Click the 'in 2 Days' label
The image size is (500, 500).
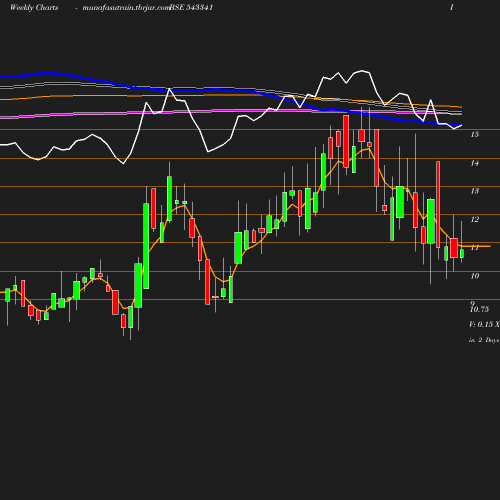[484, 340]
